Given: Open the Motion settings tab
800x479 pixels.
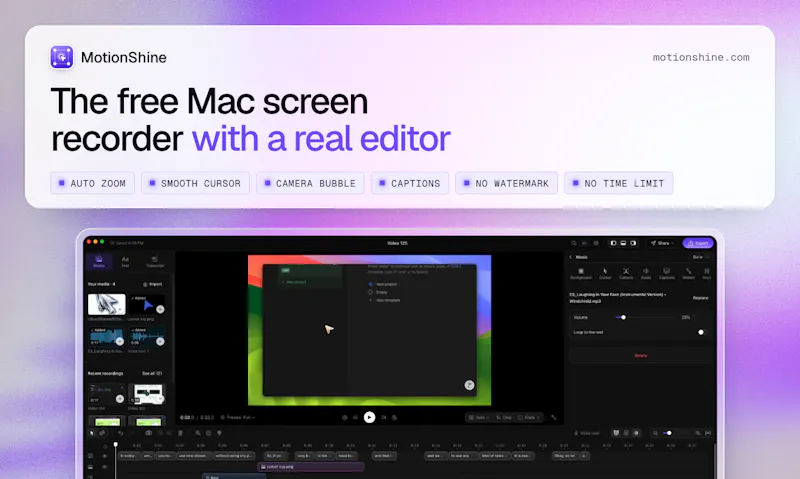Looking at the screenshot, I should [x=688, y=273].
